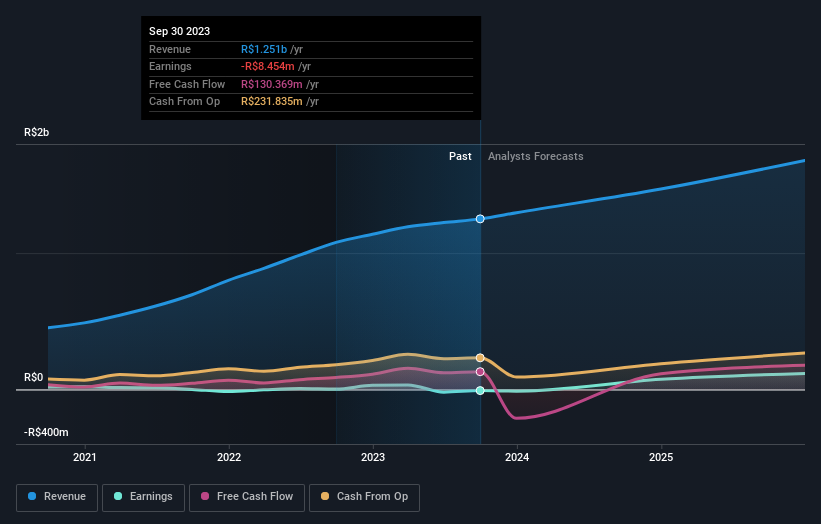Click the R$0 y-axis label
The height and width of the screenshot is (524, 821).
click(x=34, y=377)
